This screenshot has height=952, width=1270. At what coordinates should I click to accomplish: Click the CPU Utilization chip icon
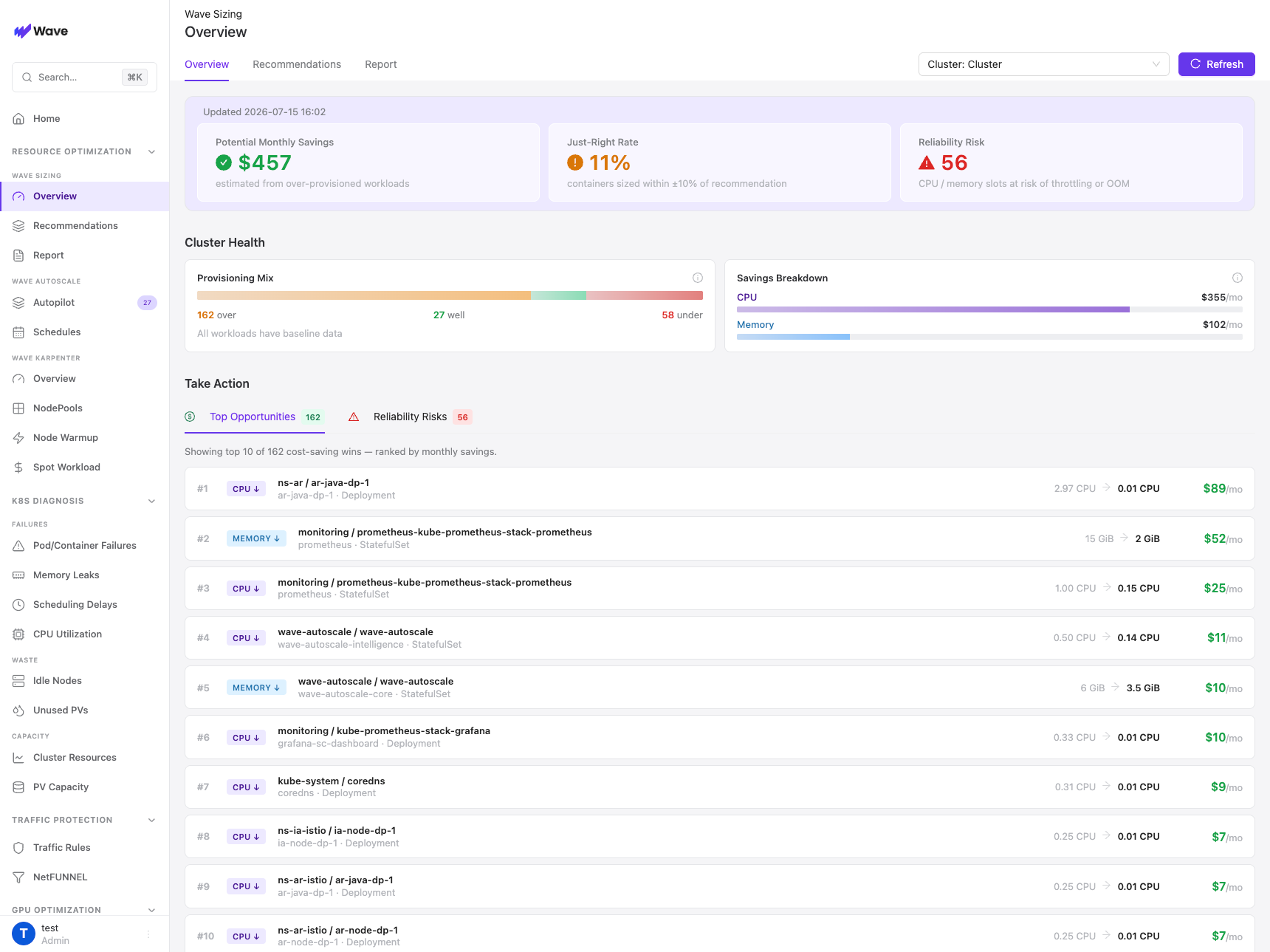pyautogui.click(x=18, y=634)
